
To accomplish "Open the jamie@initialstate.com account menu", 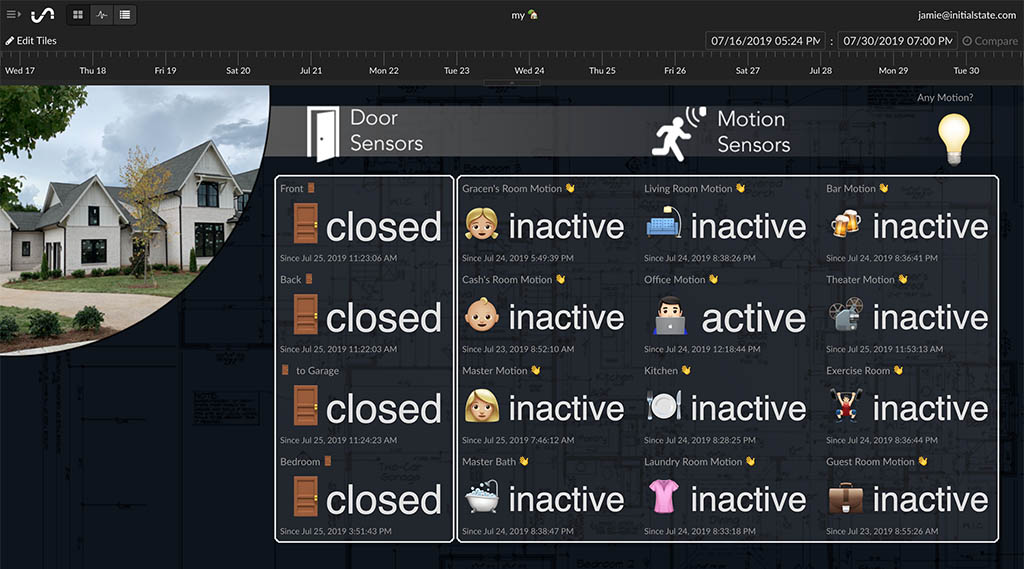I will [x=967, y=15].
